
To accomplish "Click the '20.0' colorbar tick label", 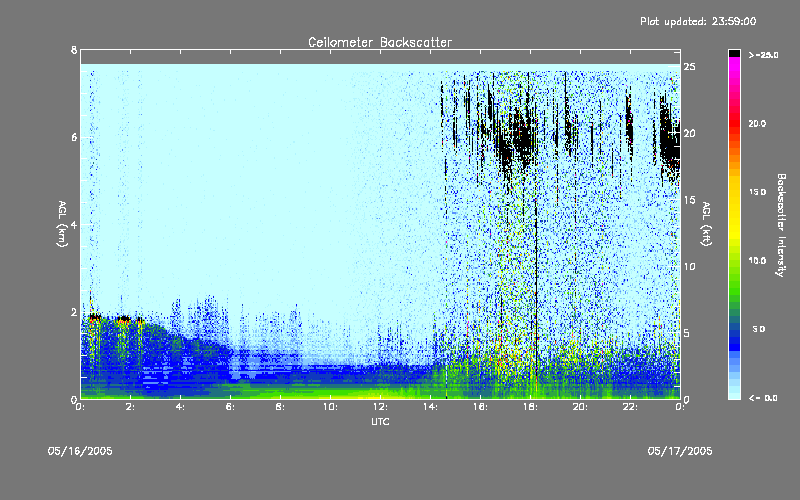I will [757, 123].
